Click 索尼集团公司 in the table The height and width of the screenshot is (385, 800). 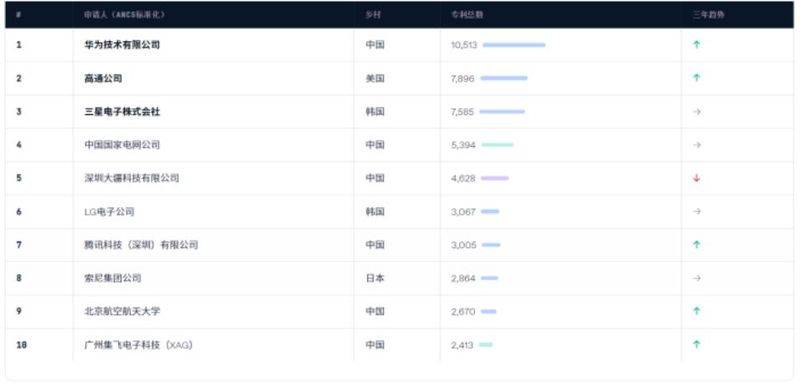point(113,278)
